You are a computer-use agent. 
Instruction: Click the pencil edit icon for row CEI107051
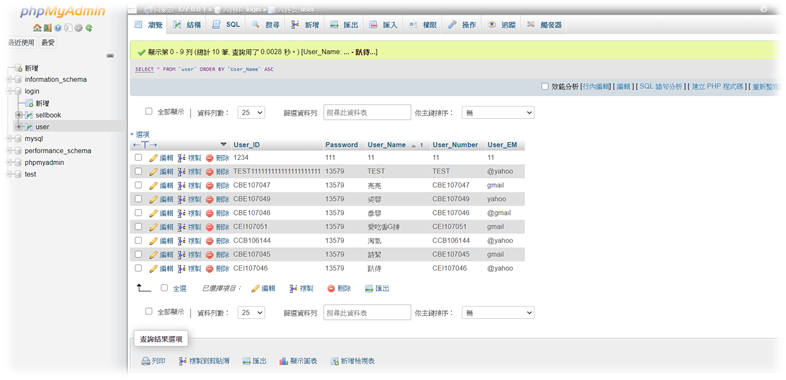click(x=153, y=227)
